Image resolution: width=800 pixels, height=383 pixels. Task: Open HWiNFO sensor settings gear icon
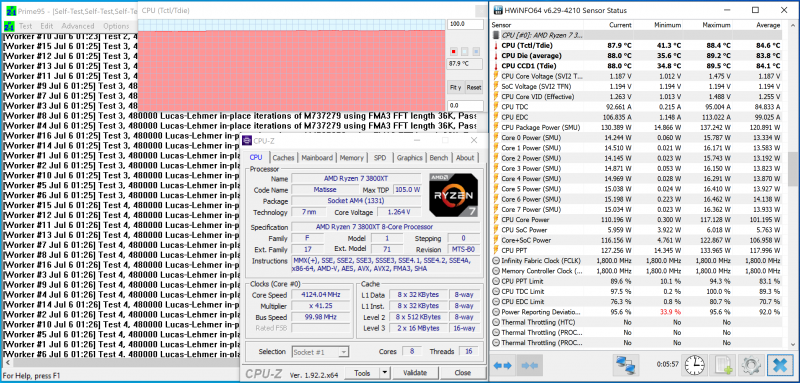click(x=752, y=365)
